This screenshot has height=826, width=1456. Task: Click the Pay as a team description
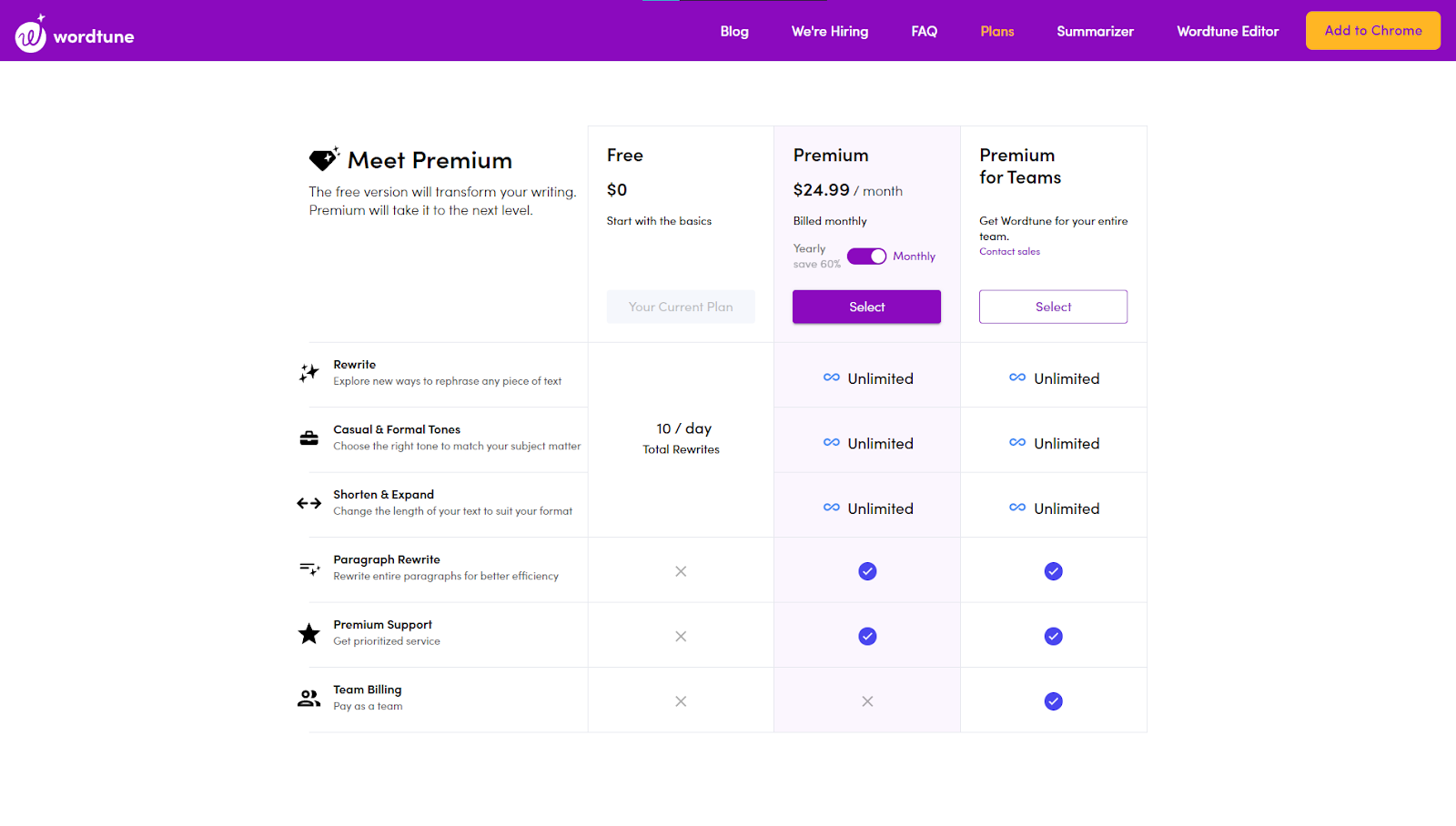[368, 707]
